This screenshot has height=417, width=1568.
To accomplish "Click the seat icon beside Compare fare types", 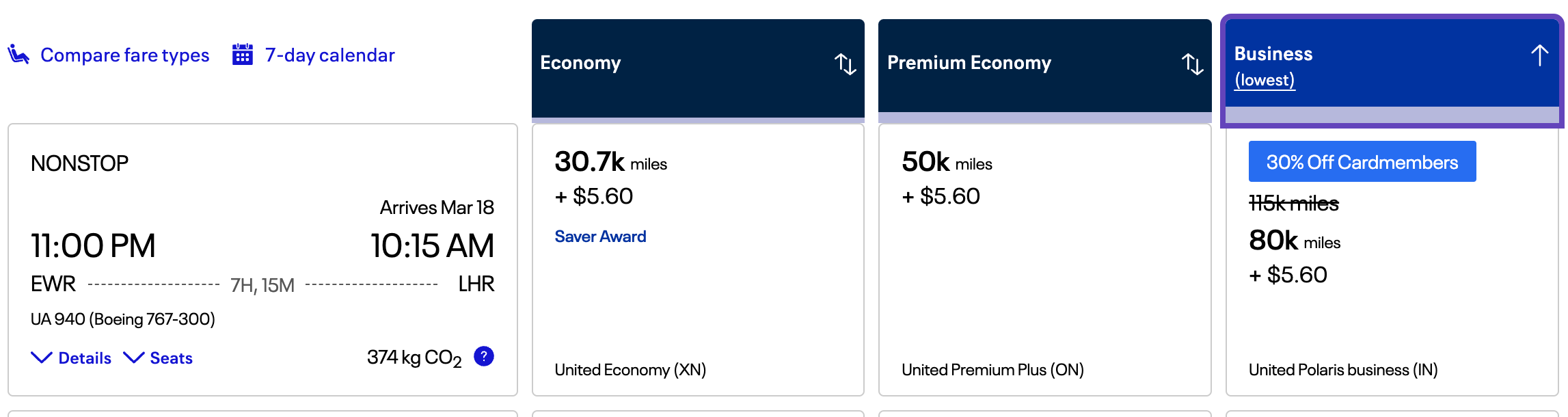I will tap(18, 54).
